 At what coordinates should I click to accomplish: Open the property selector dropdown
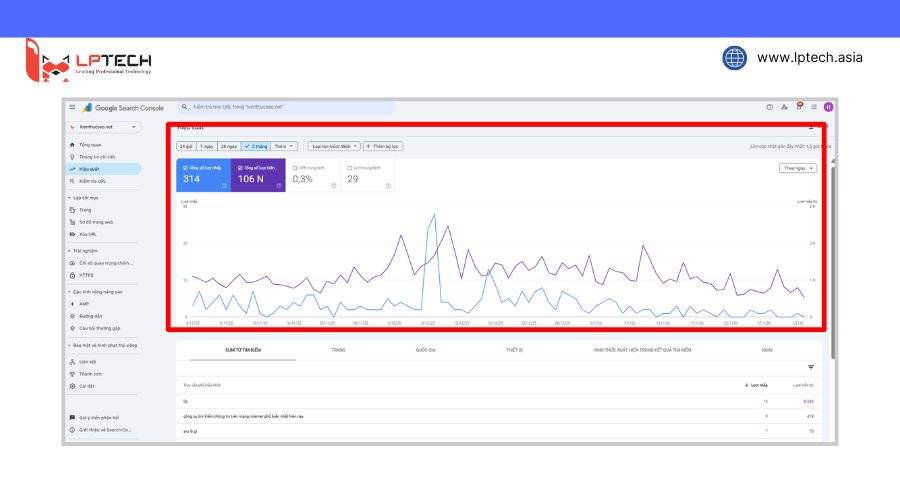click(104, 127)
